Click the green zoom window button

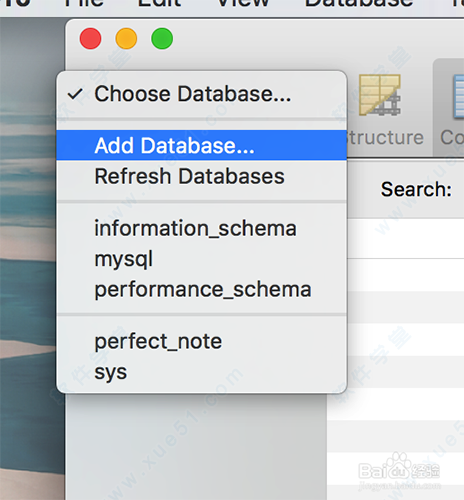pos(162,39)
